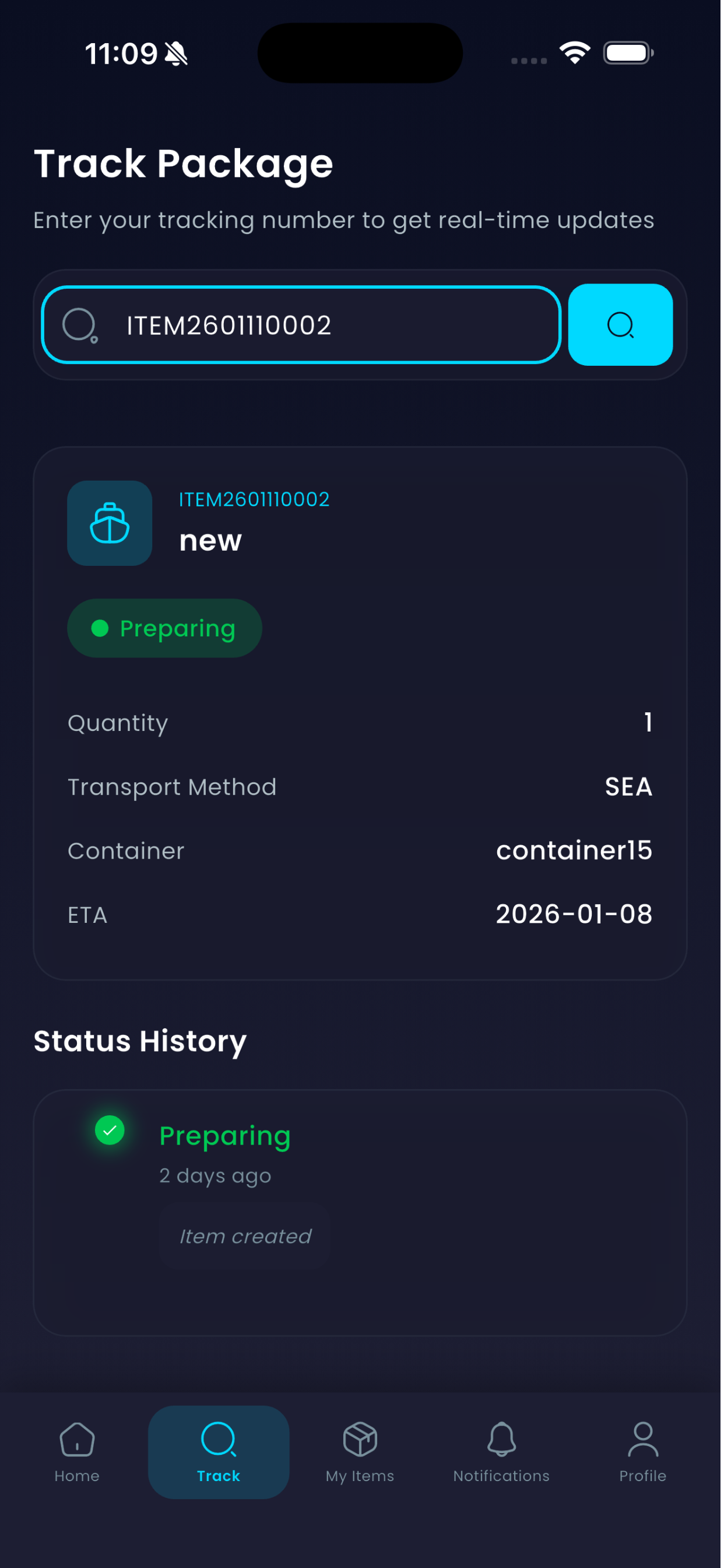
Task: Go to the Profile tab
Action: [642, 1452]
